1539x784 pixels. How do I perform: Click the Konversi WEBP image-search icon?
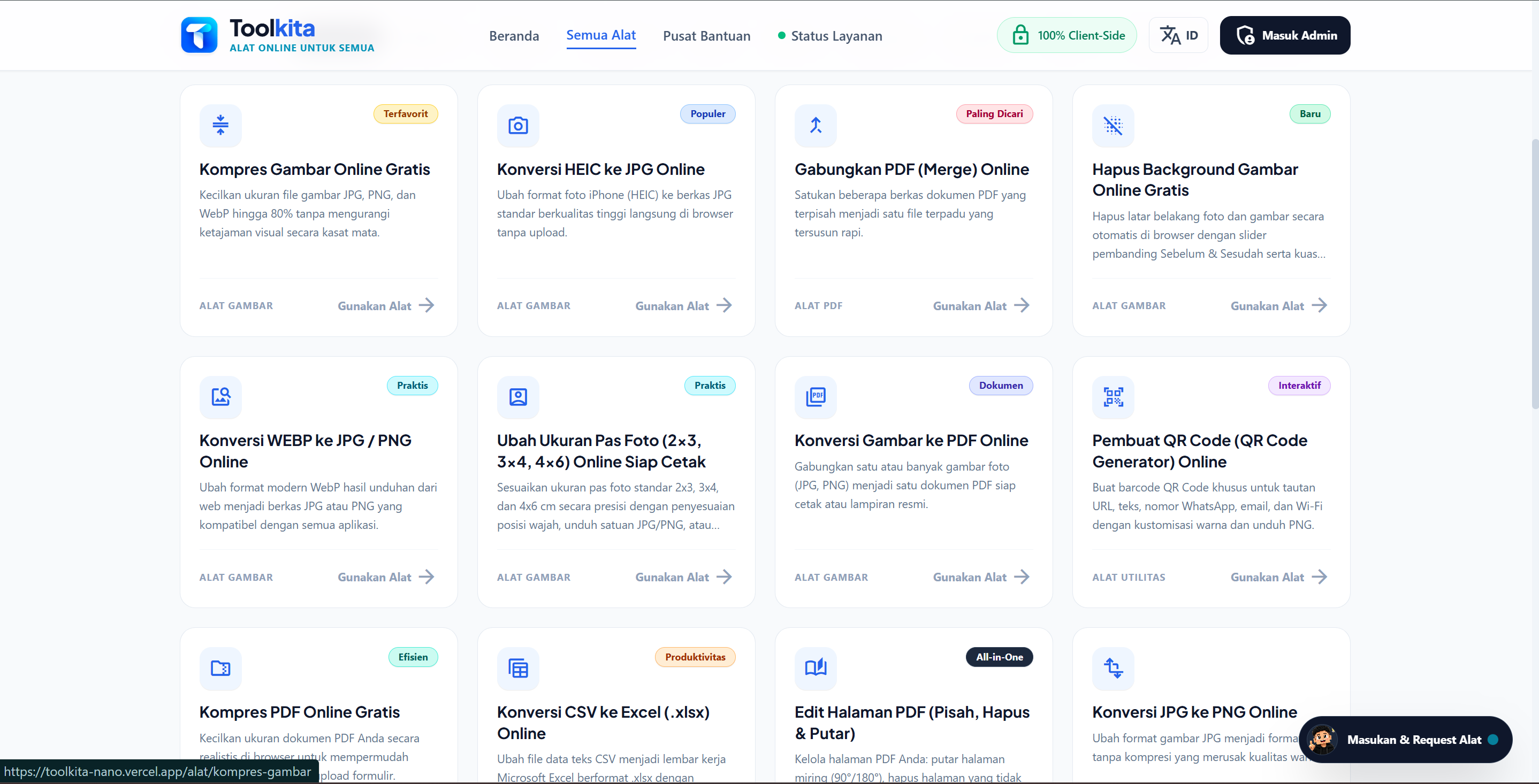(x=220, y=397)
